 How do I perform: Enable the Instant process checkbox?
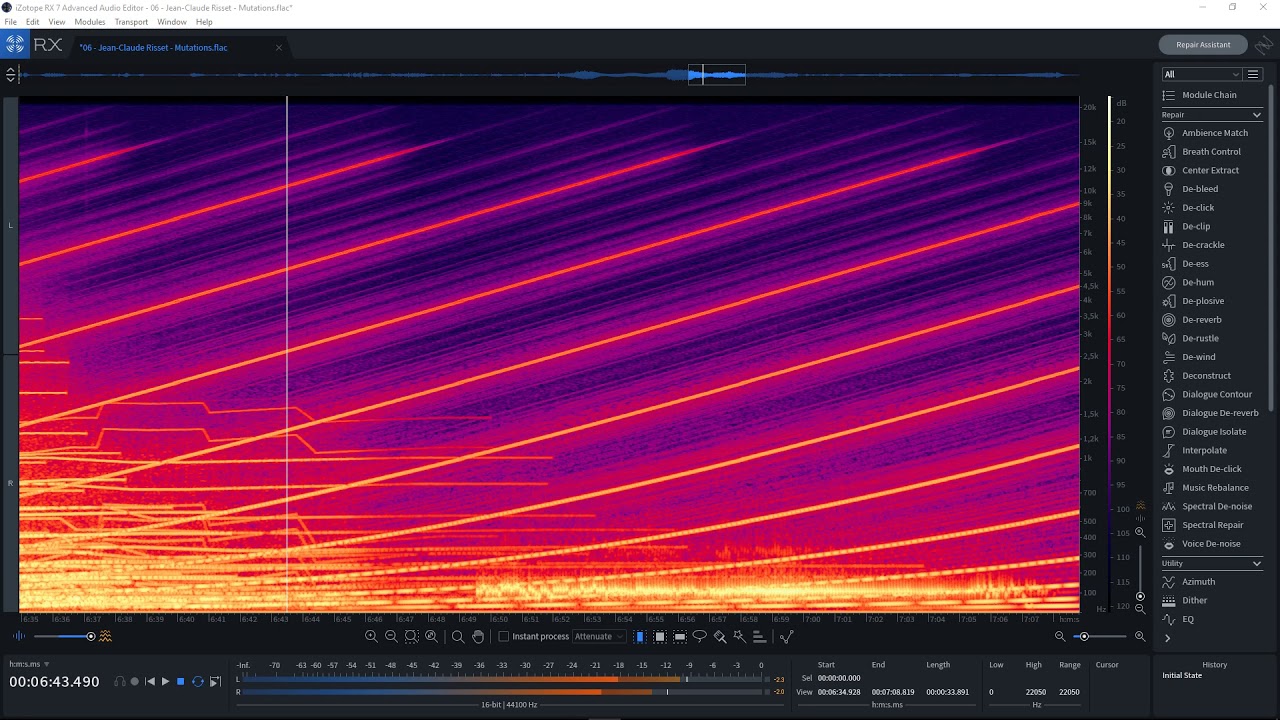(x=504, y=636)
